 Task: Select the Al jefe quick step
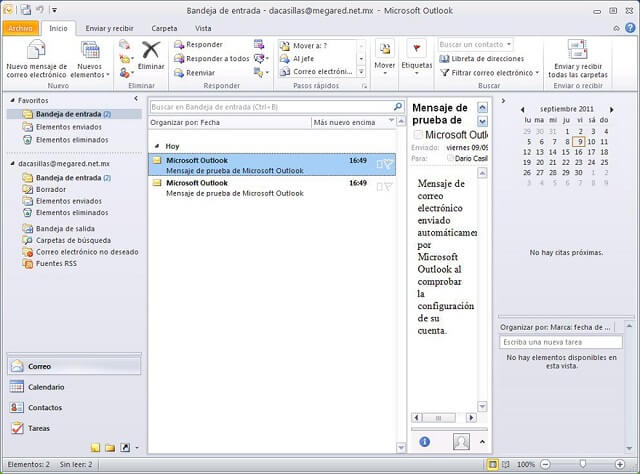[x=297, y=59]
